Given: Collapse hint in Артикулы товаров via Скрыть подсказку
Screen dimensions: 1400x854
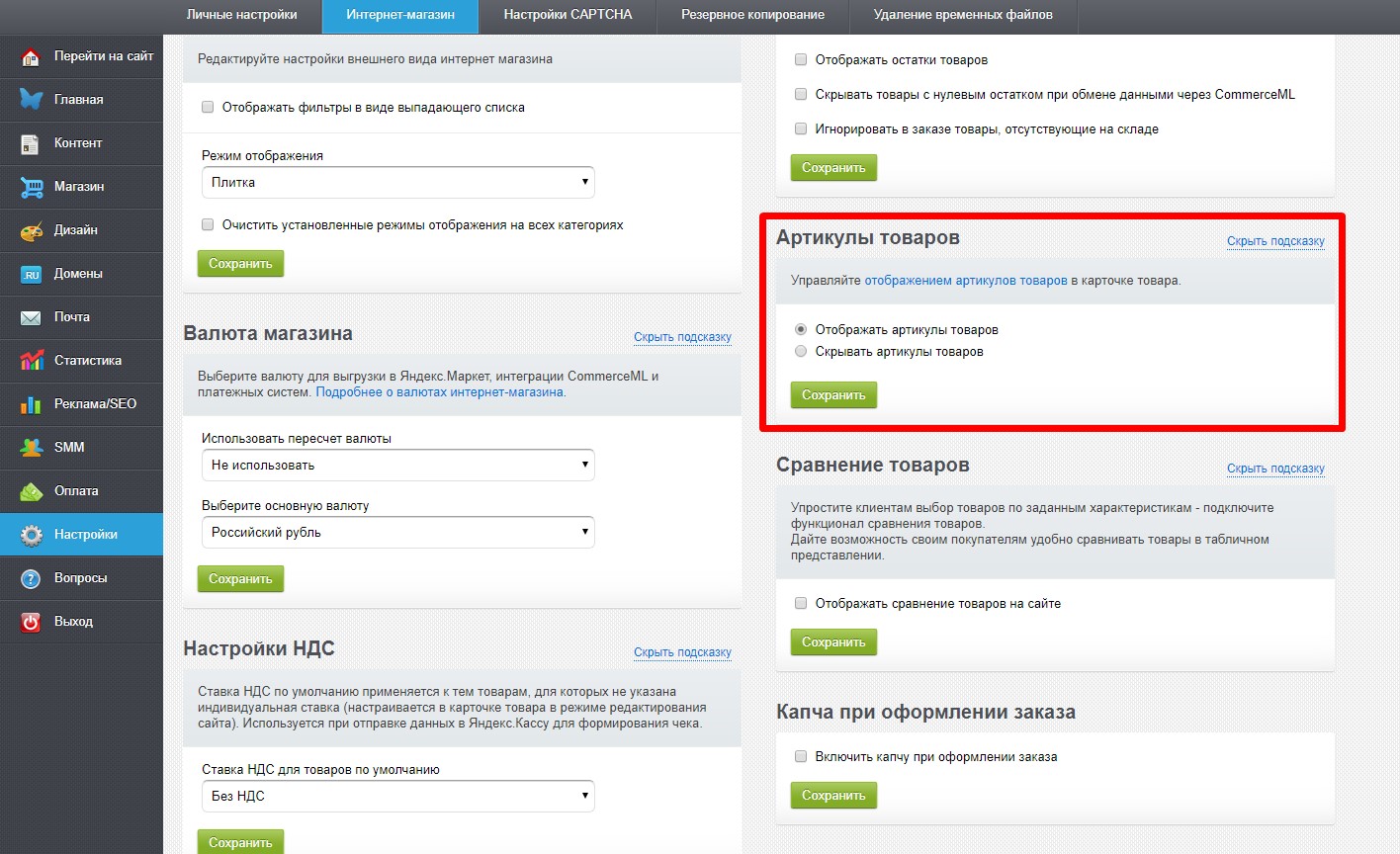Looking at the screenshot, I should [x=1275, y=241].
